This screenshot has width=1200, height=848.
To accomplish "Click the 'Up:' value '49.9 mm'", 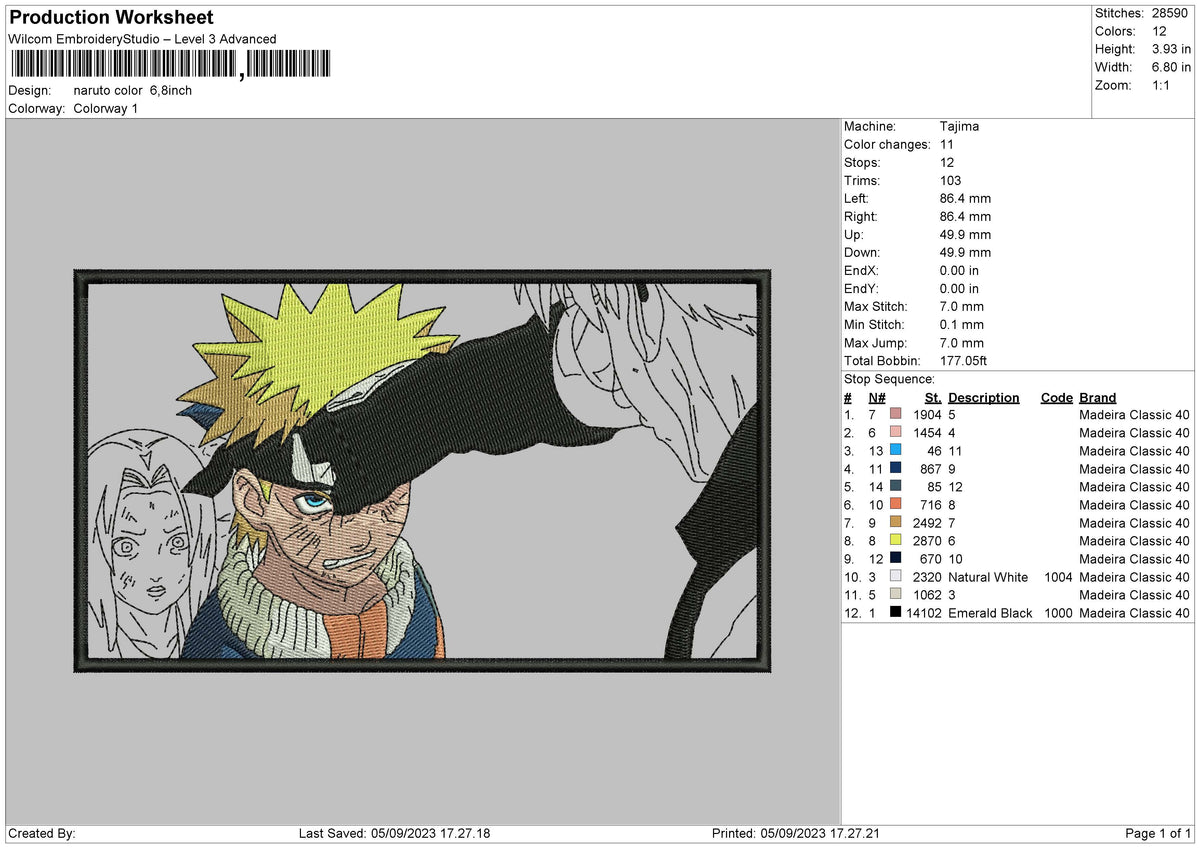I will pos(966,235).
